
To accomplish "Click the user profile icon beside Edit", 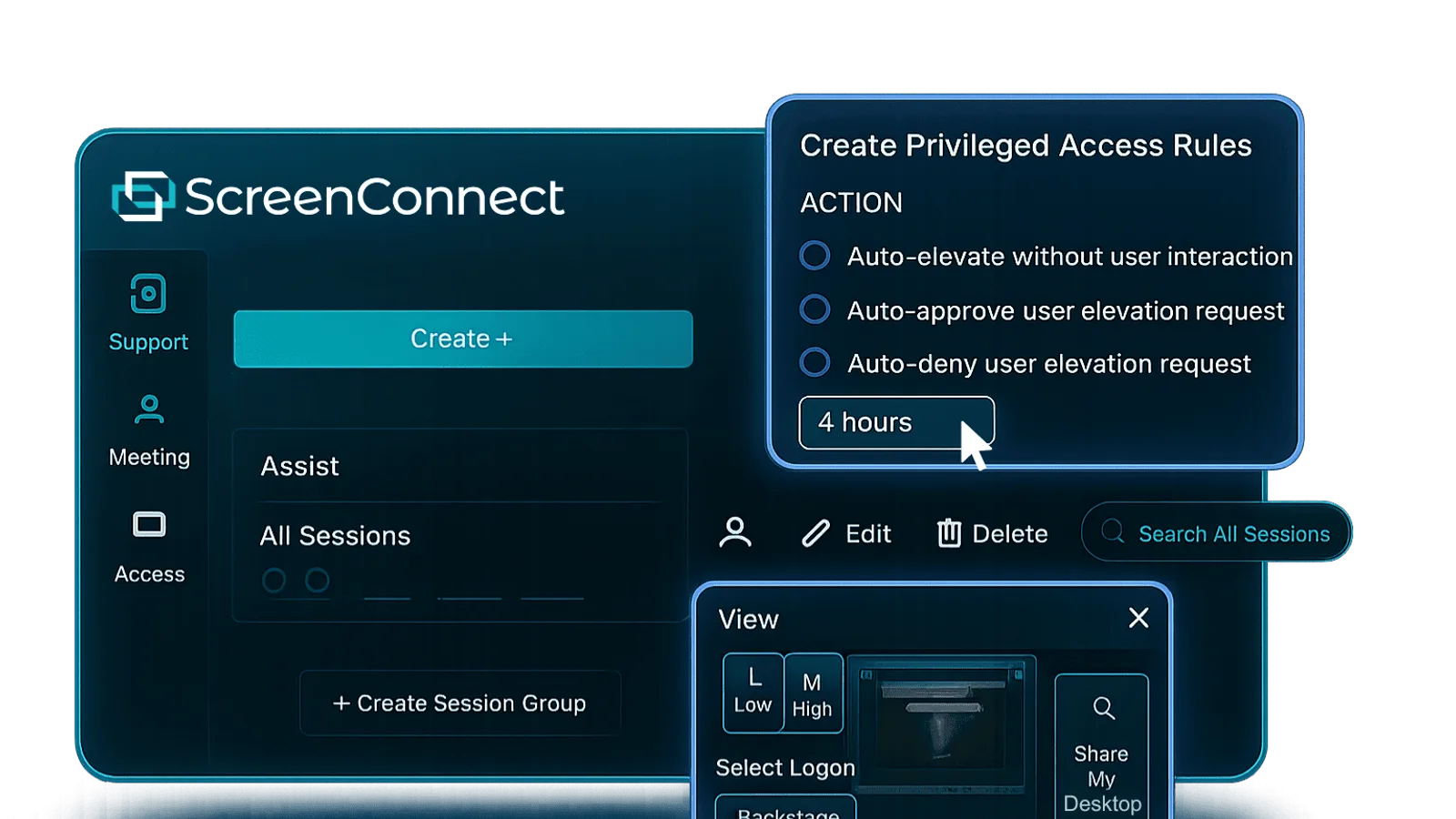I will click(735, 532).
